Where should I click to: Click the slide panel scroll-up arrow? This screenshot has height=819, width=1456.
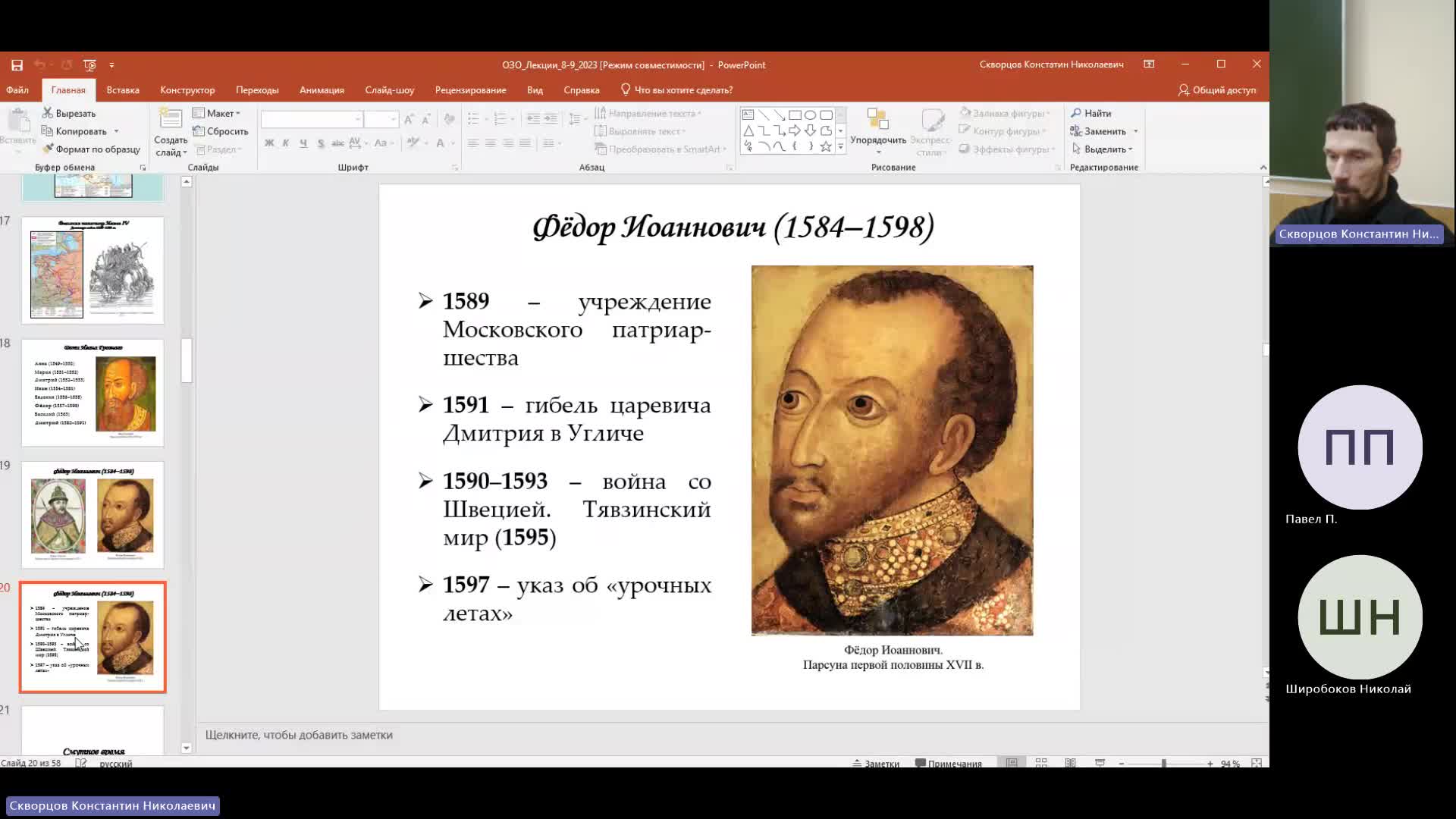(187, 182)
